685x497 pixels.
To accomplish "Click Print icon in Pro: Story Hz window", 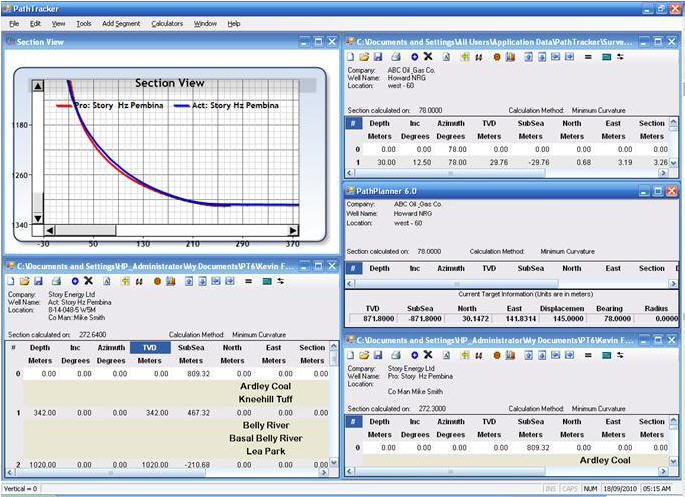I will coord(396,355).
